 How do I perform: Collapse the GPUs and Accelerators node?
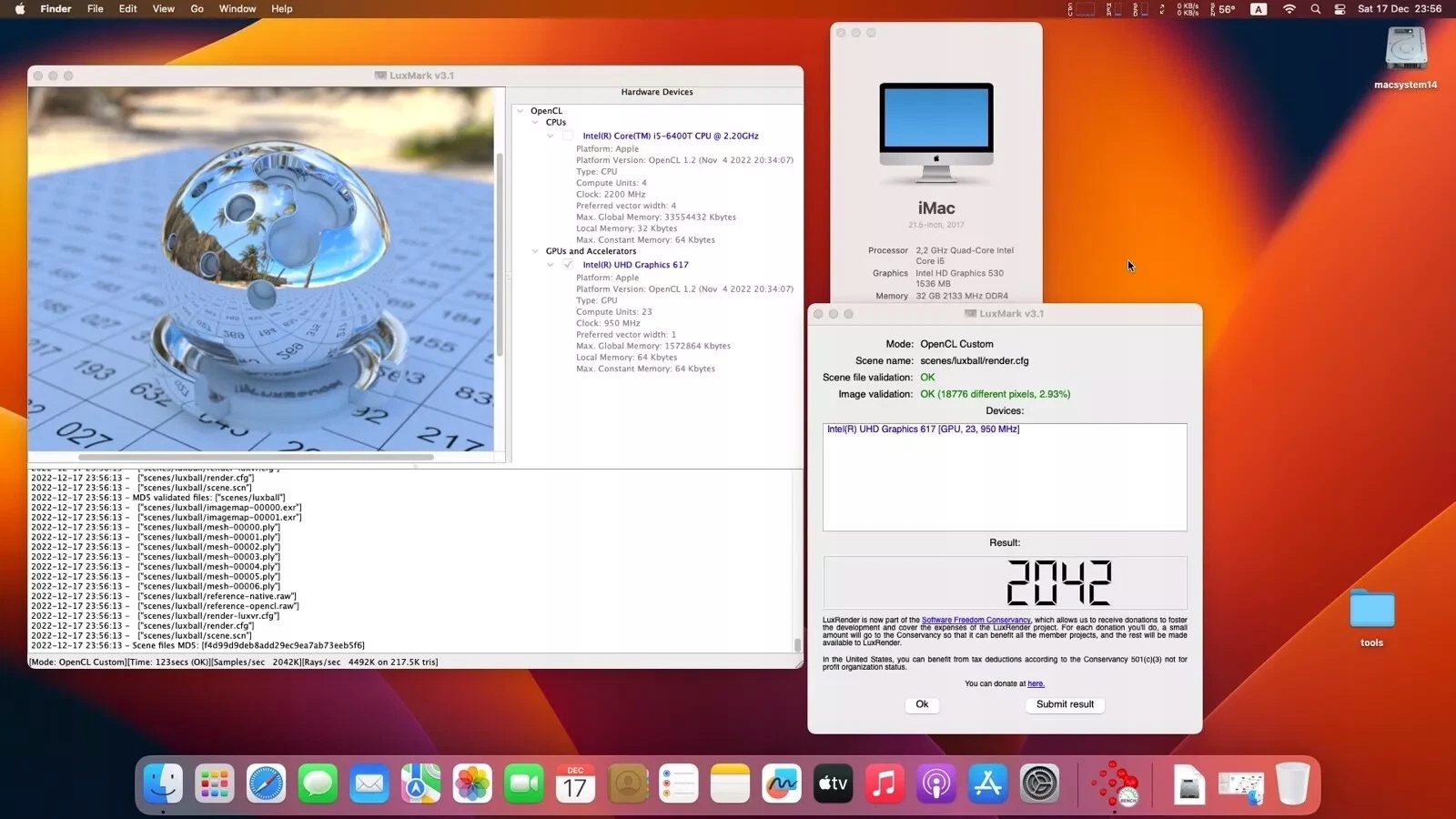coord(535,251)
